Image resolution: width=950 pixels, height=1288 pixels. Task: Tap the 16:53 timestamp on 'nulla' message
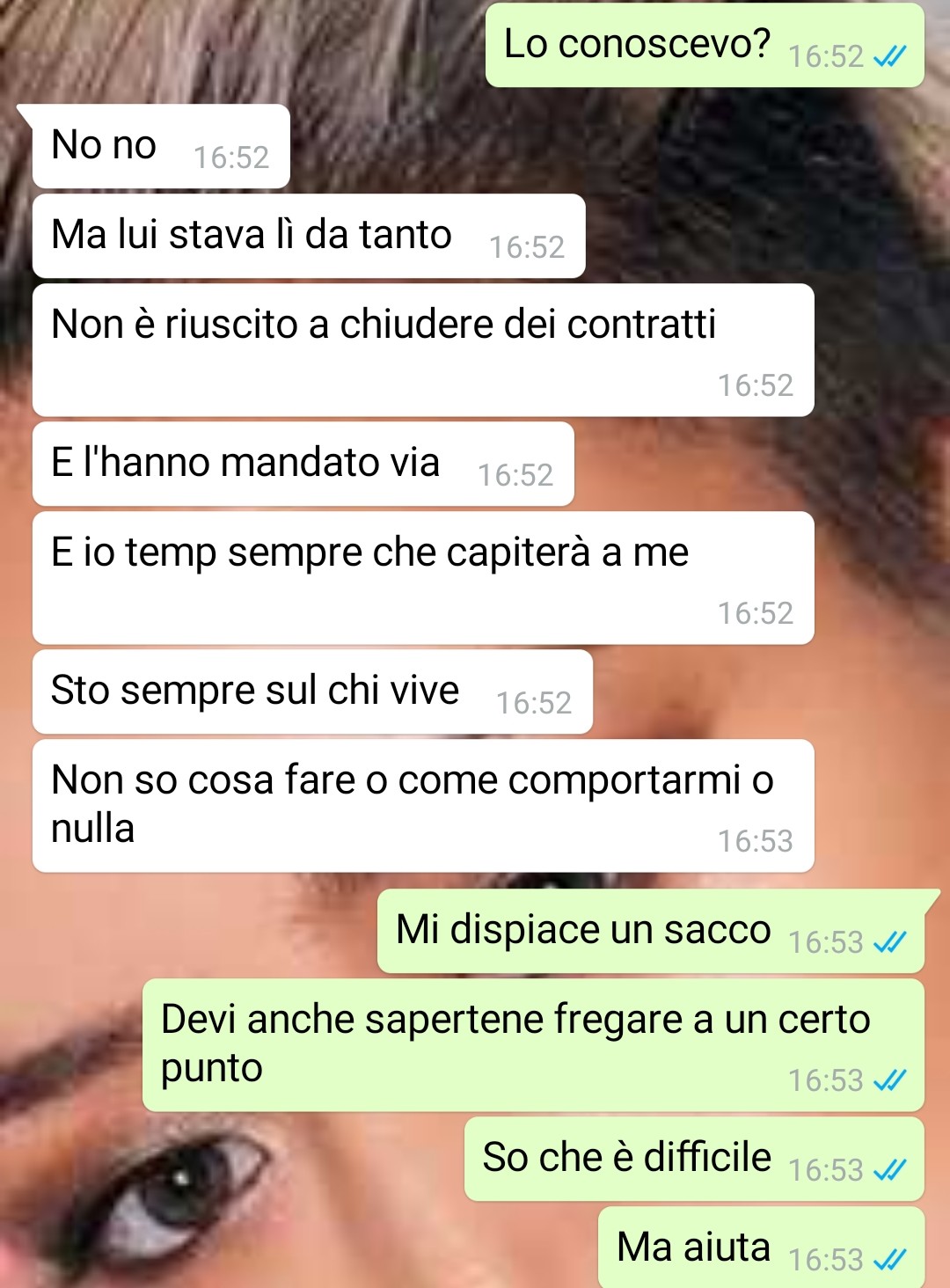(x=755, y=841)
